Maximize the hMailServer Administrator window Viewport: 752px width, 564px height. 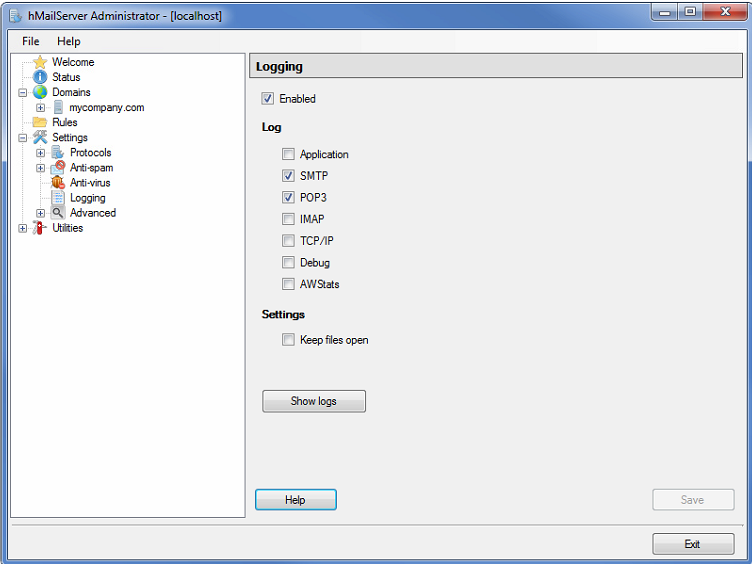pos(690,12)
